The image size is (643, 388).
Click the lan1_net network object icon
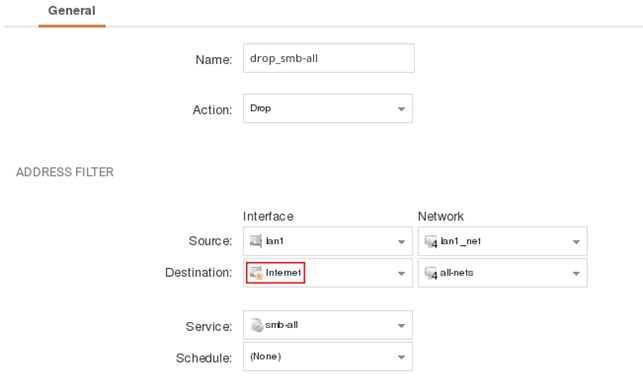[x=431, y=242]
